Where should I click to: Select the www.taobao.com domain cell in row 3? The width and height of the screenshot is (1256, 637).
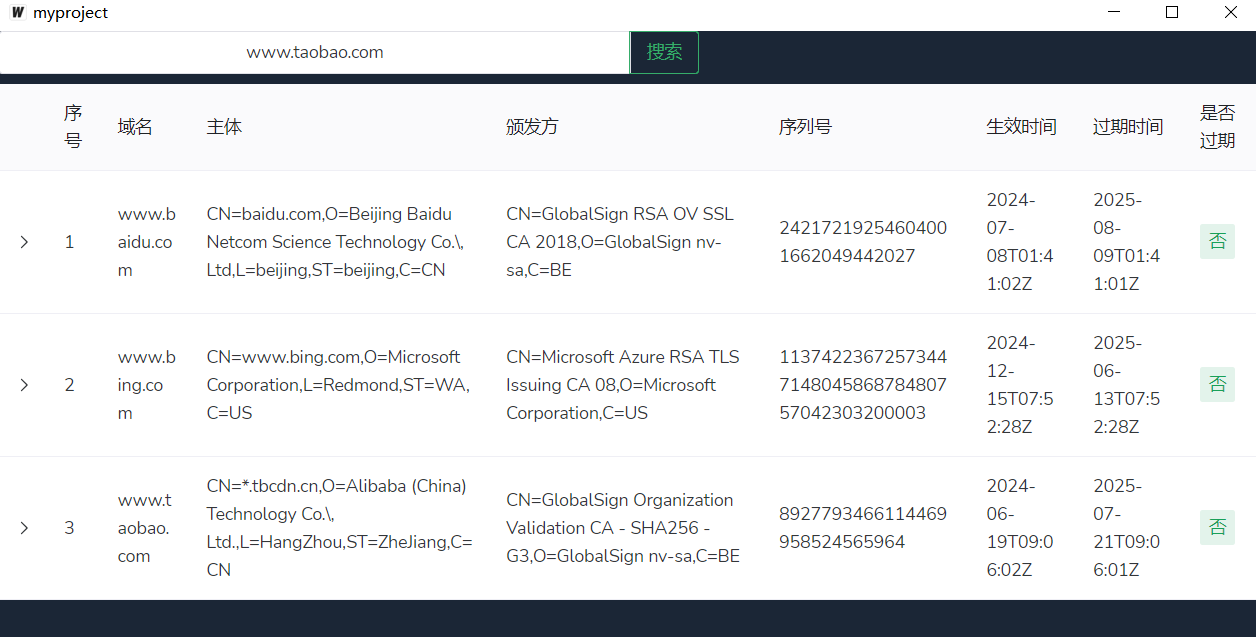point(146,528)
